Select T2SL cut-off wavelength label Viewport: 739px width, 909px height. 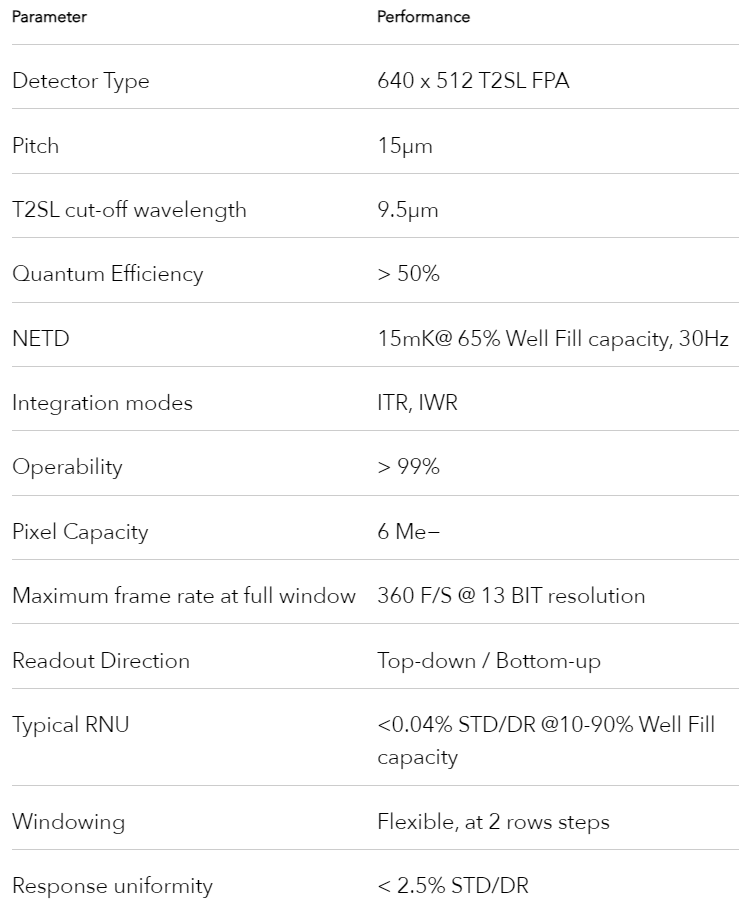coord(129,210)
